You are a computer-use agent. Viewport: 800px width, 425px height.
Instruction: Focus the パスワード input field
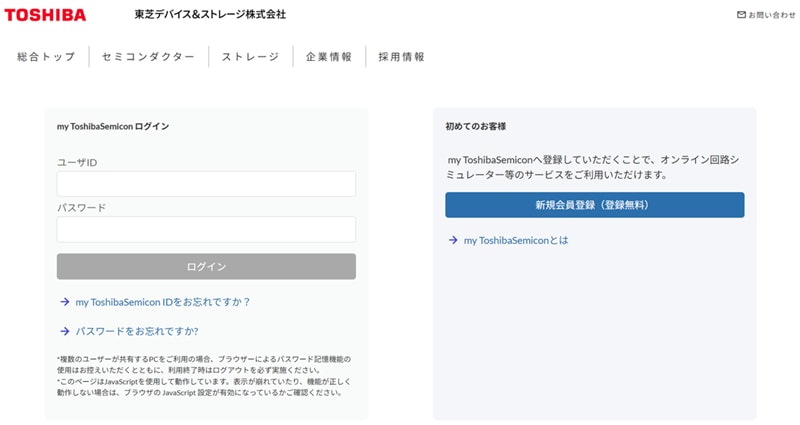tap(206, 229)
